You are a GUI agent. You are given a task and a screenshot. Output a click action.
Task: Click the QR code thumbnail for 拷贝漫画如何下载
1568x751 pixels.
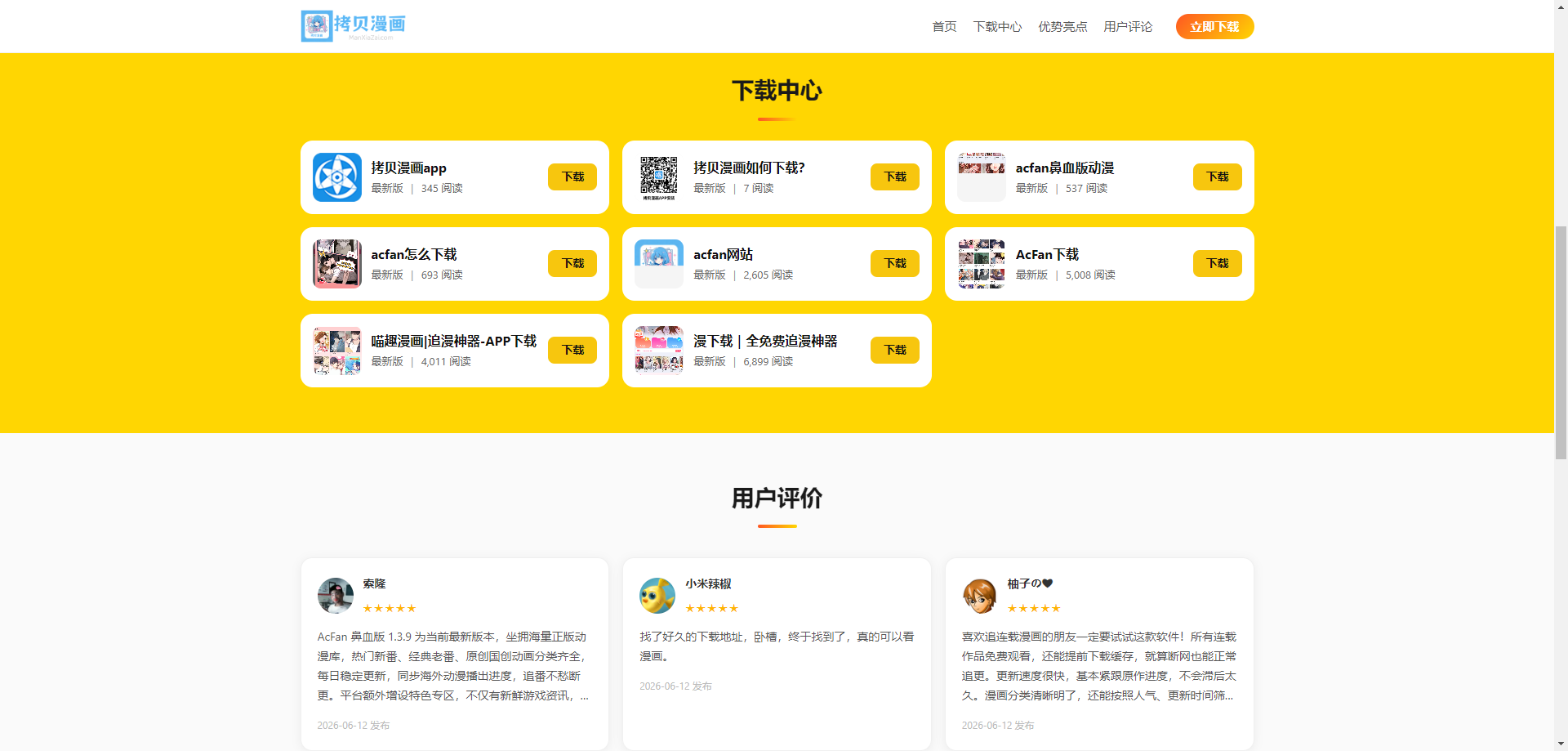pos(659,177)
